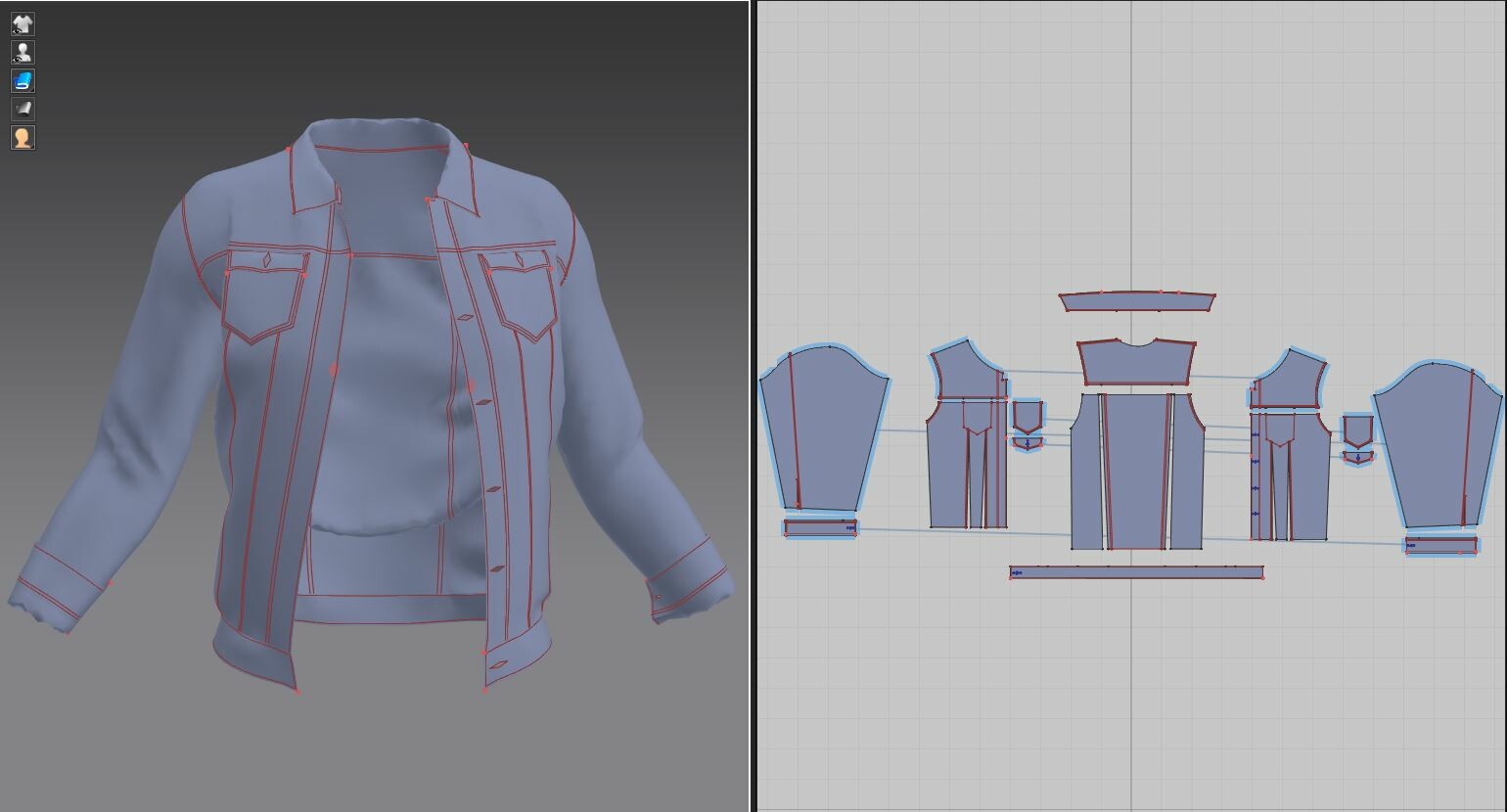This screenshot has height=812, width=1507.
Task: Select the front yoke pattern beside the left pocket
Action: tap(967, 372)
